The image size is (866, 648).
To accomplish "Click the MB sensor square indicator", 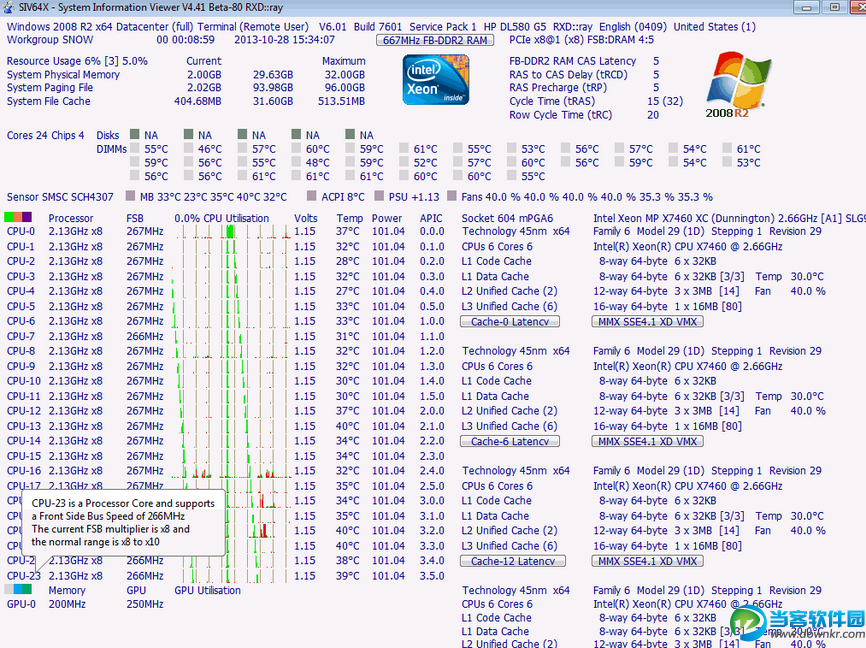I will [130, 197].
